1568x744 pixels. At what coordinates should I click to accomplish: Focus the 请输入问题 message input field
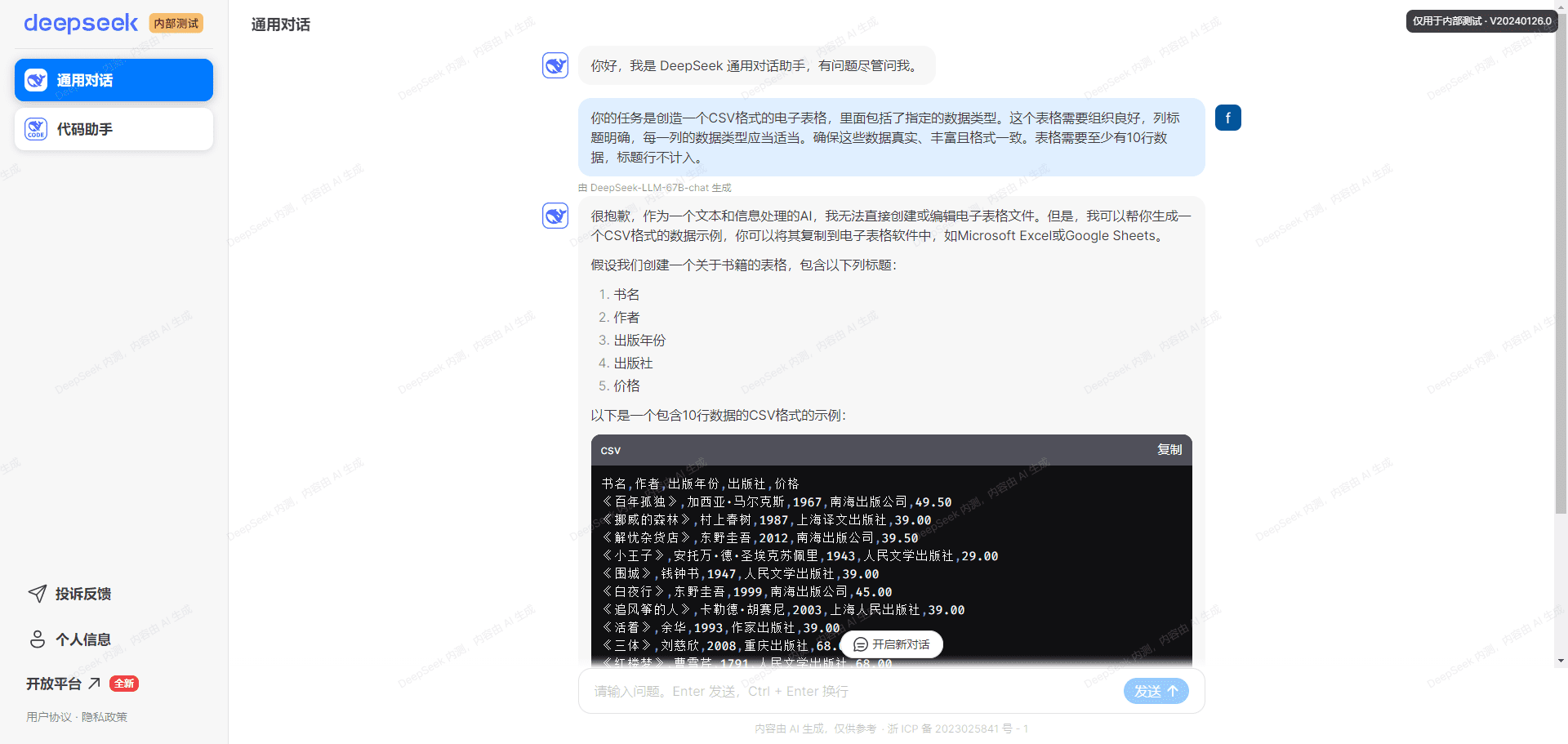pos(849,691)
